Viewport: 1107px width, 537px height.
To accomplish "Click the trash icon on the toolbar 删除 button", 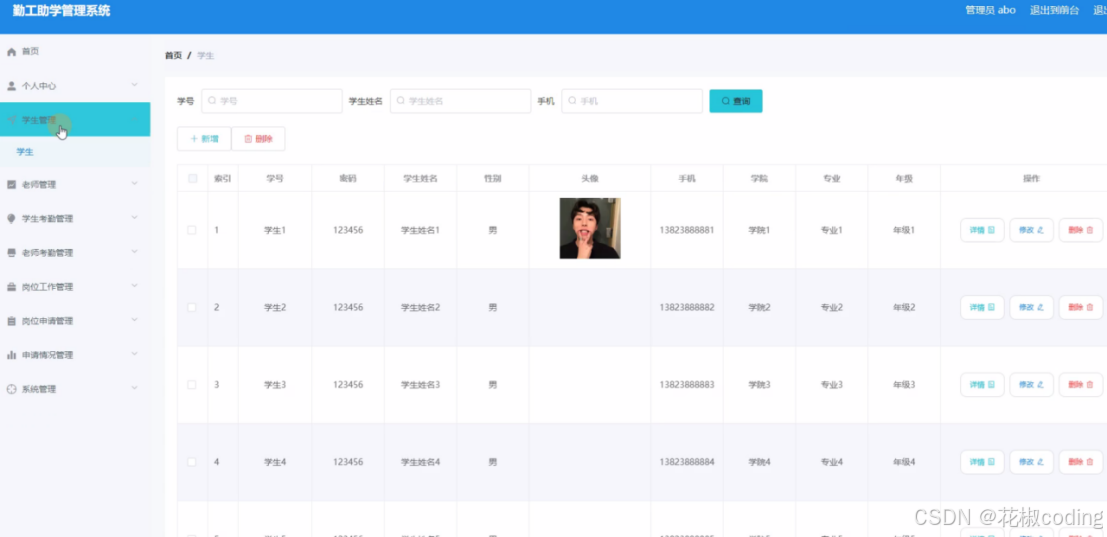I will pos(248,139).
